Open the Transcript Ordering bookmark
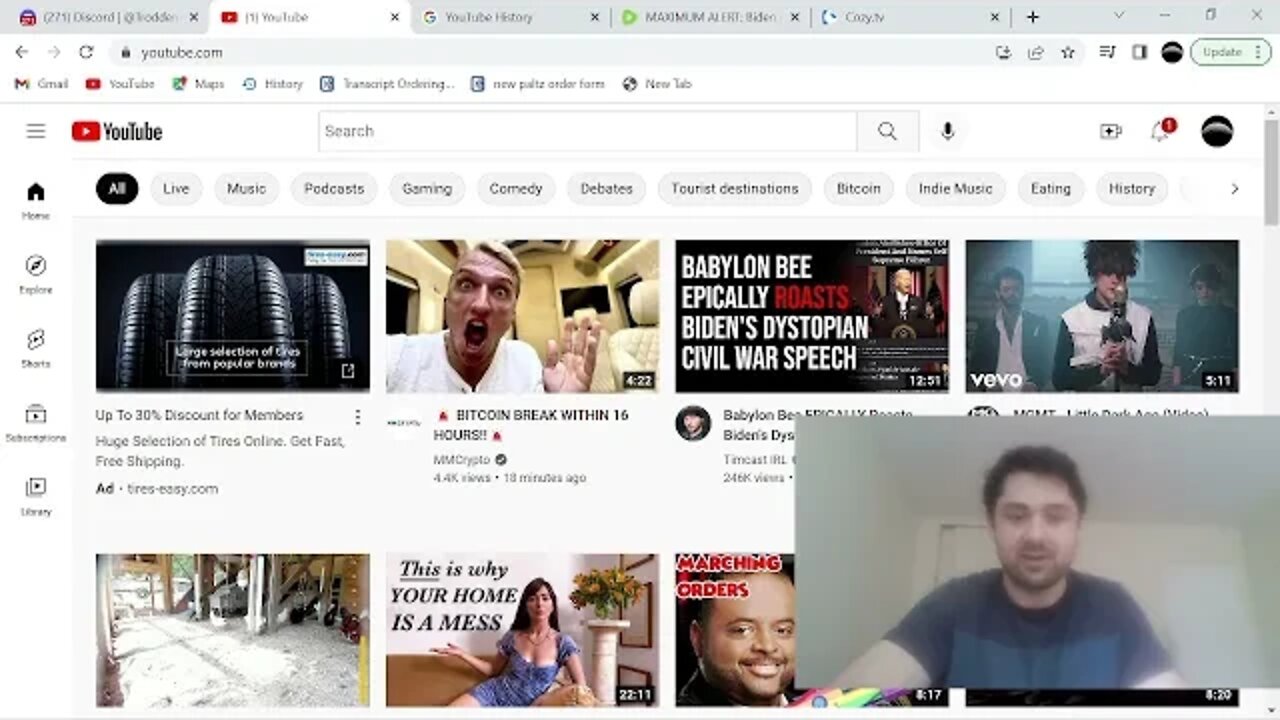Screen dimensions: 1280x720 coord(388,84)
